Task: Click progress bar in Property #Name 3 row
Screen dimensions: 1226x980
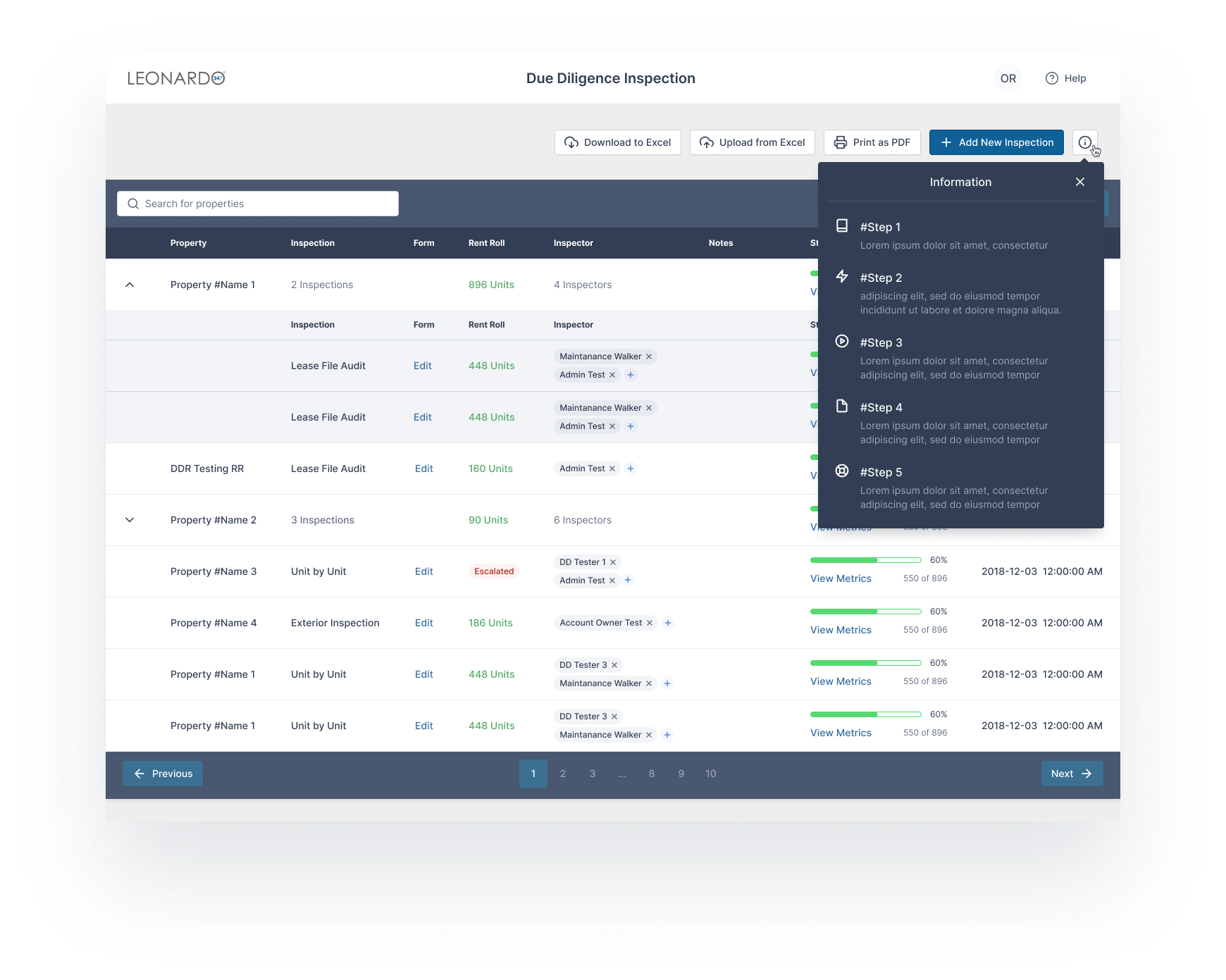Action: pyautogui.click(x=865, y=560)
